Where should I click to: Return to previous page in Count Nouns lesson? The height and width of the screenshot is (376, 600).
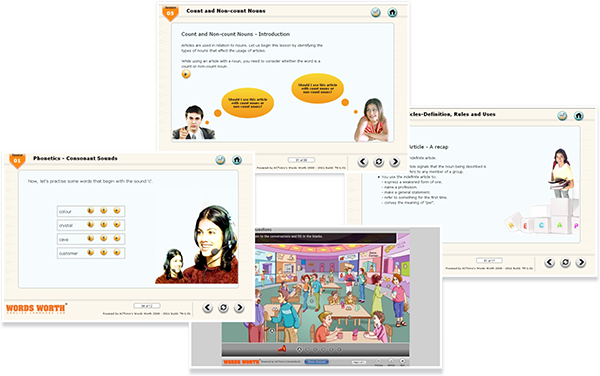[x=363, y=162]
